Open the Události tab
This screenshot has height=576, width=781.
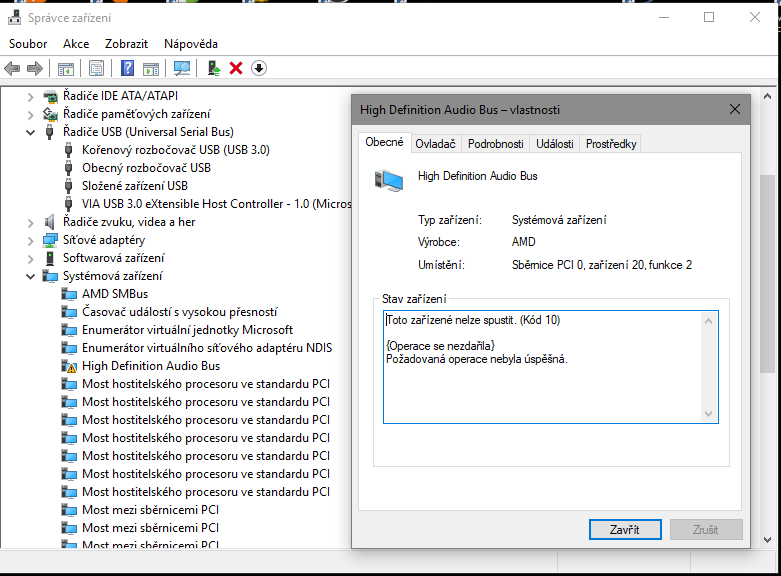555,144
